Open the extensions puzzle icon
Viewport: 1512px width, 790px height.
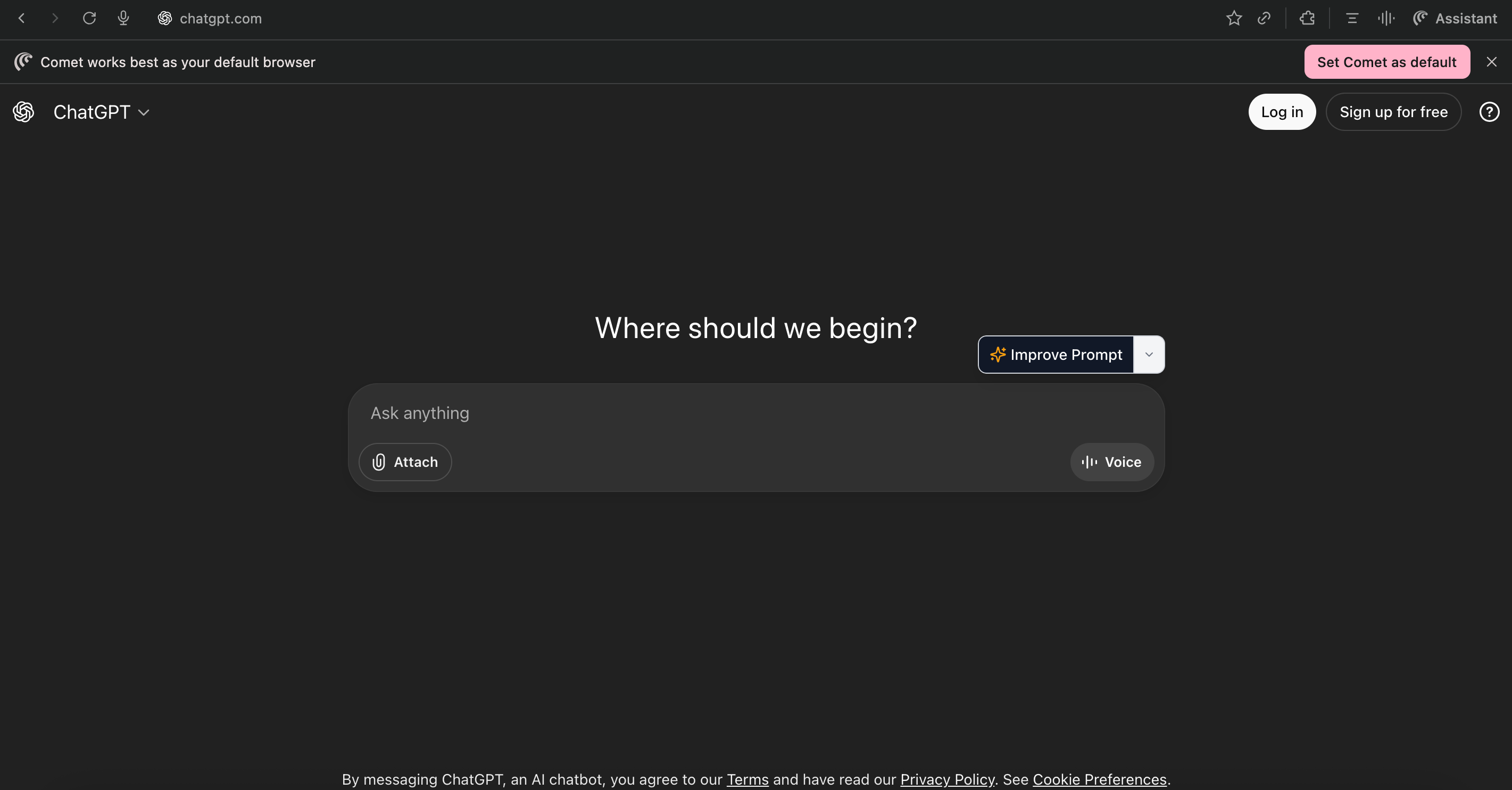point(1307,18)
